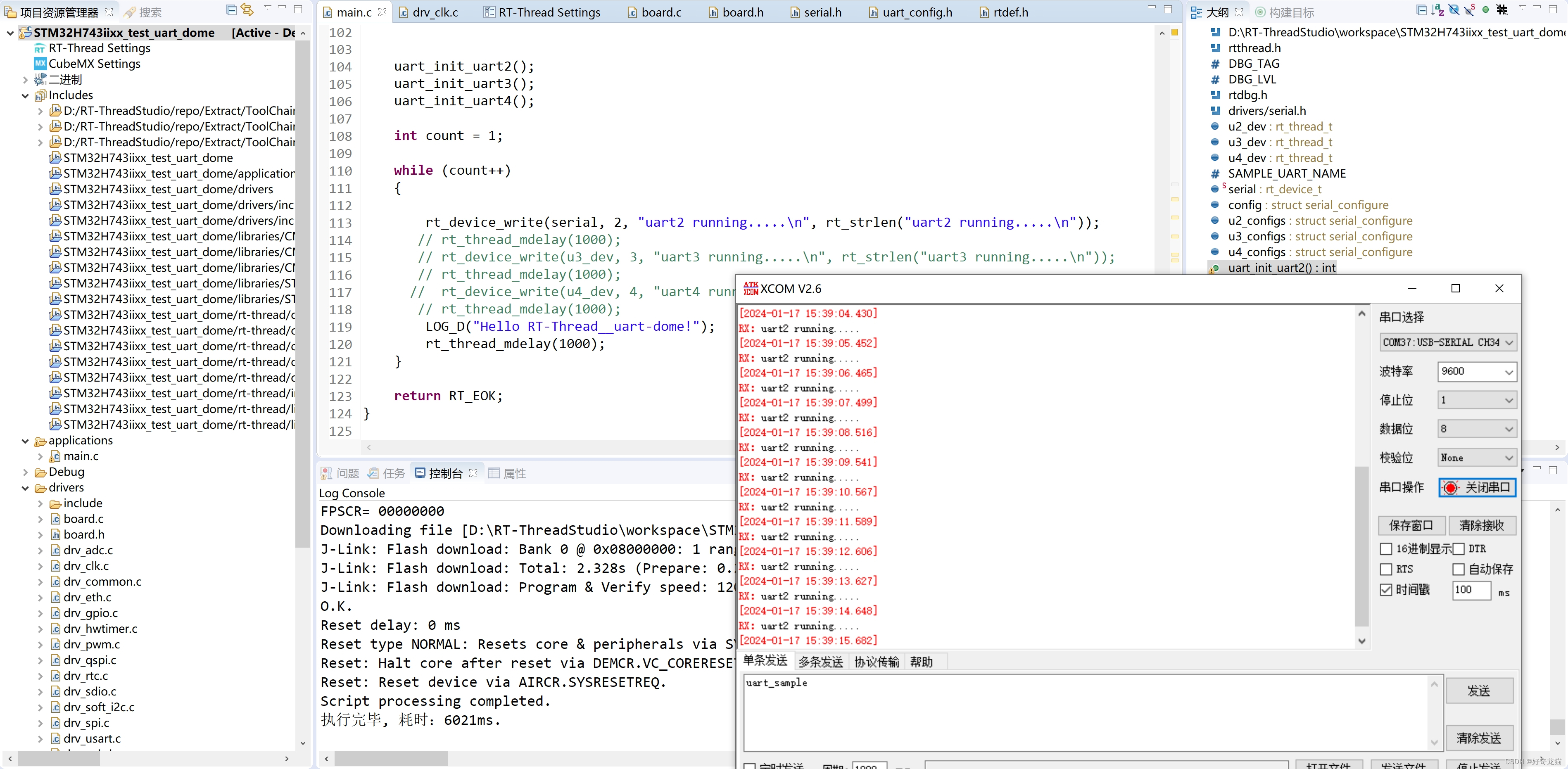Toggle the RTS checkbox in XCOM

pyautogui.click(x=1386, y=570)
